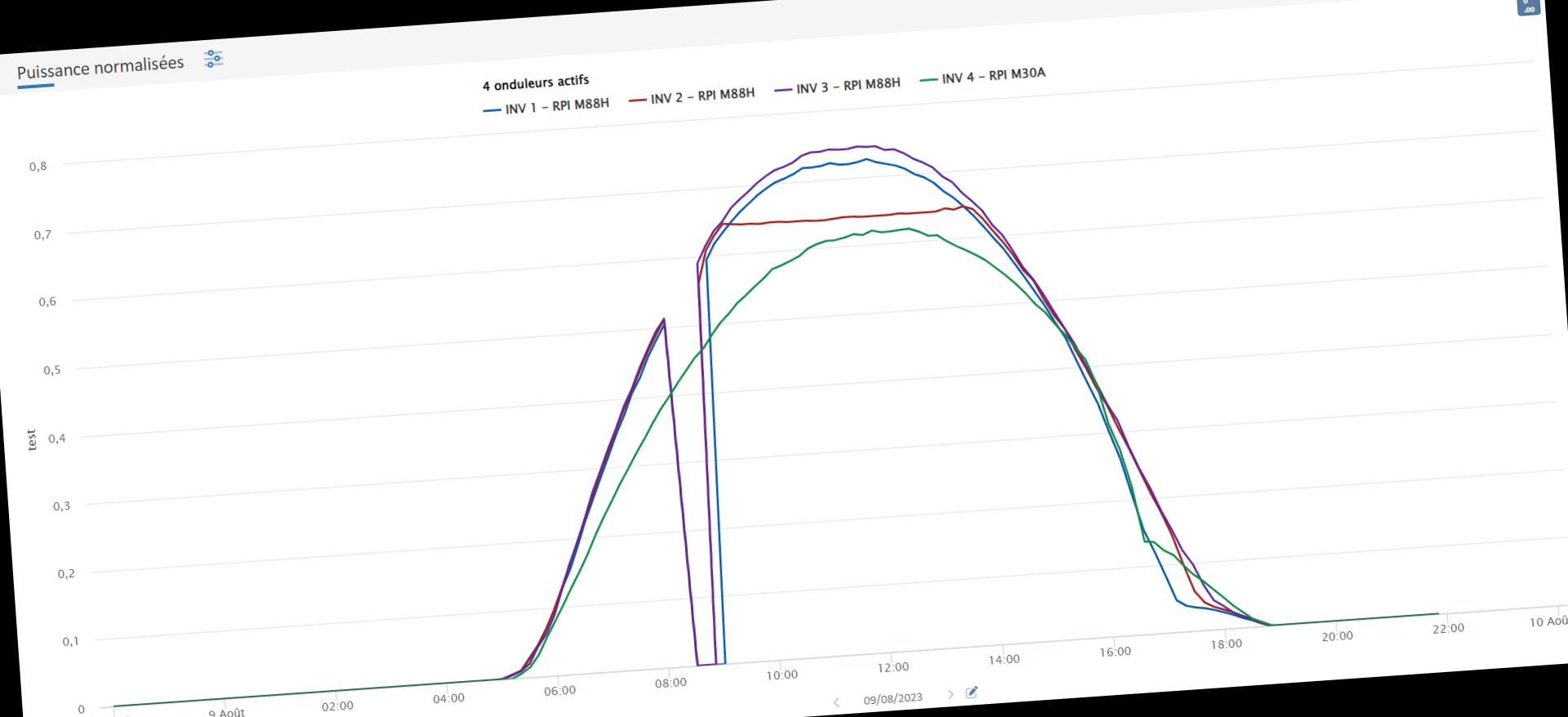Screen dimensions: 1568x717
Task: Click the 06:00 x-axis label
Action: click(x=559, y=691)
